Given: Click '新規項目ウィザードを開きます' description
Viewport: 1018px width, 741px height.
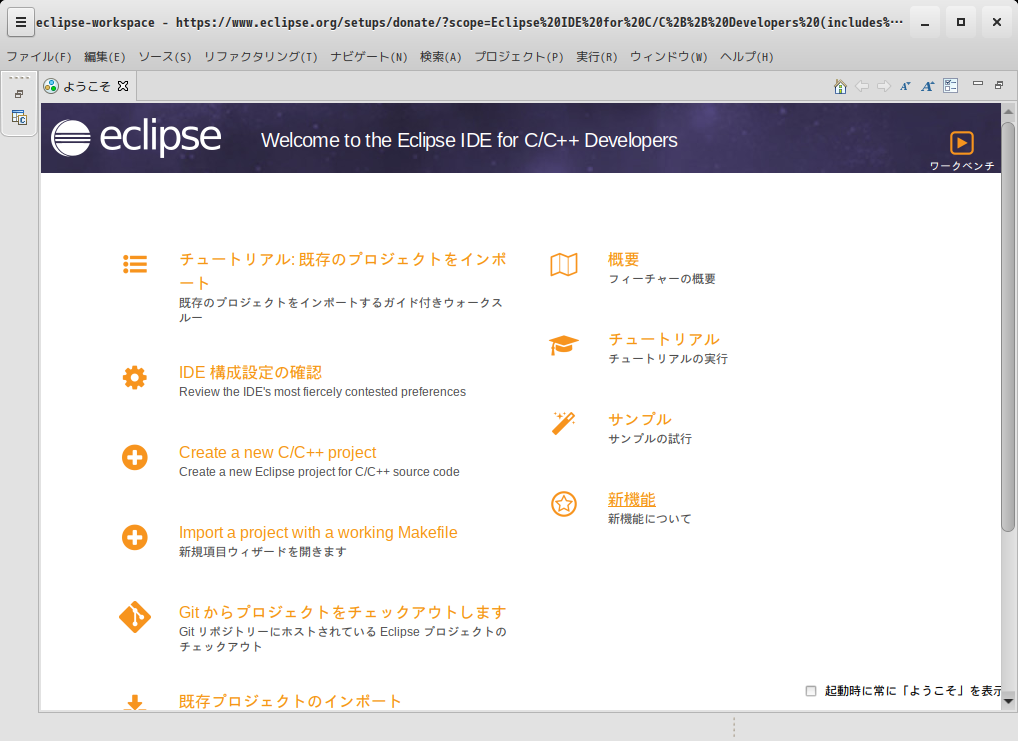Looking at the screenshot, I should pyautogui.click(x=263, y=552).
